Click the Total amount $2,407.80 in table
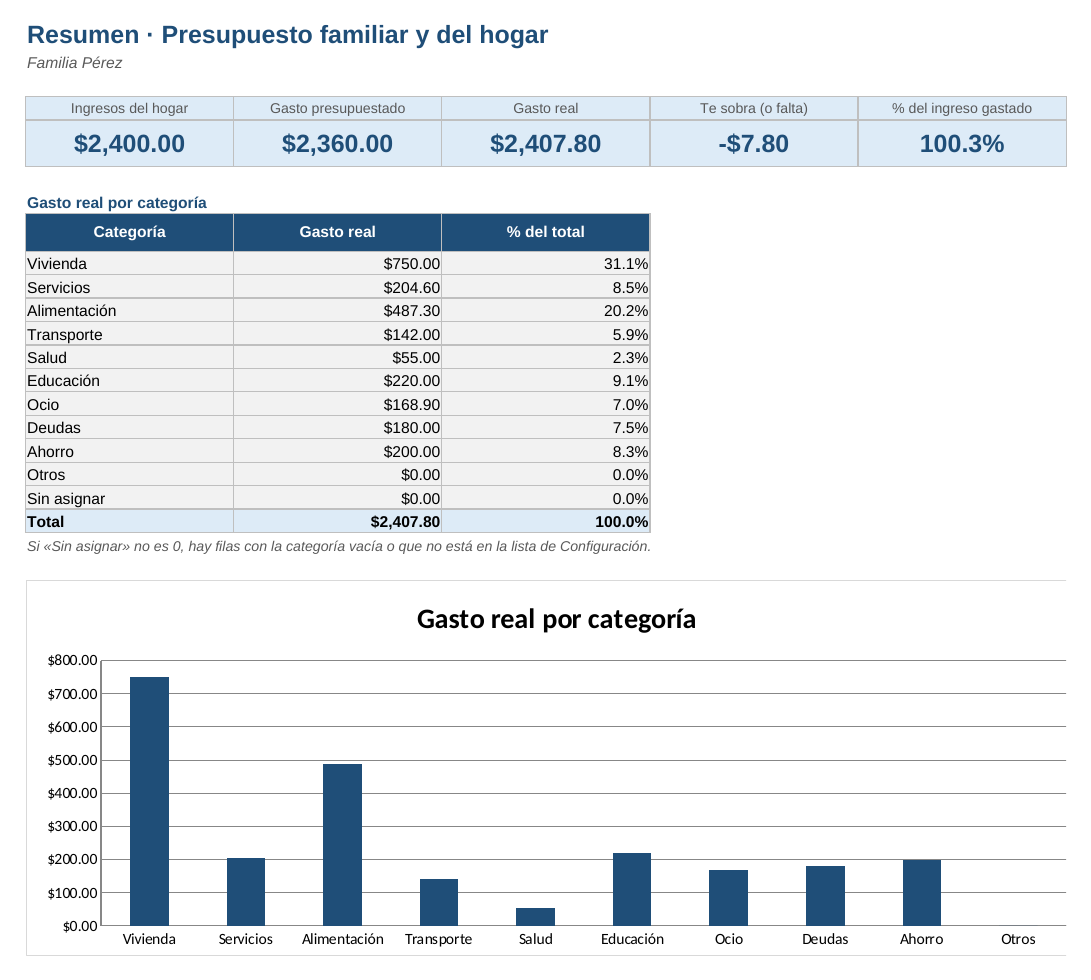1091x980 pixels. tap(337, 521)
